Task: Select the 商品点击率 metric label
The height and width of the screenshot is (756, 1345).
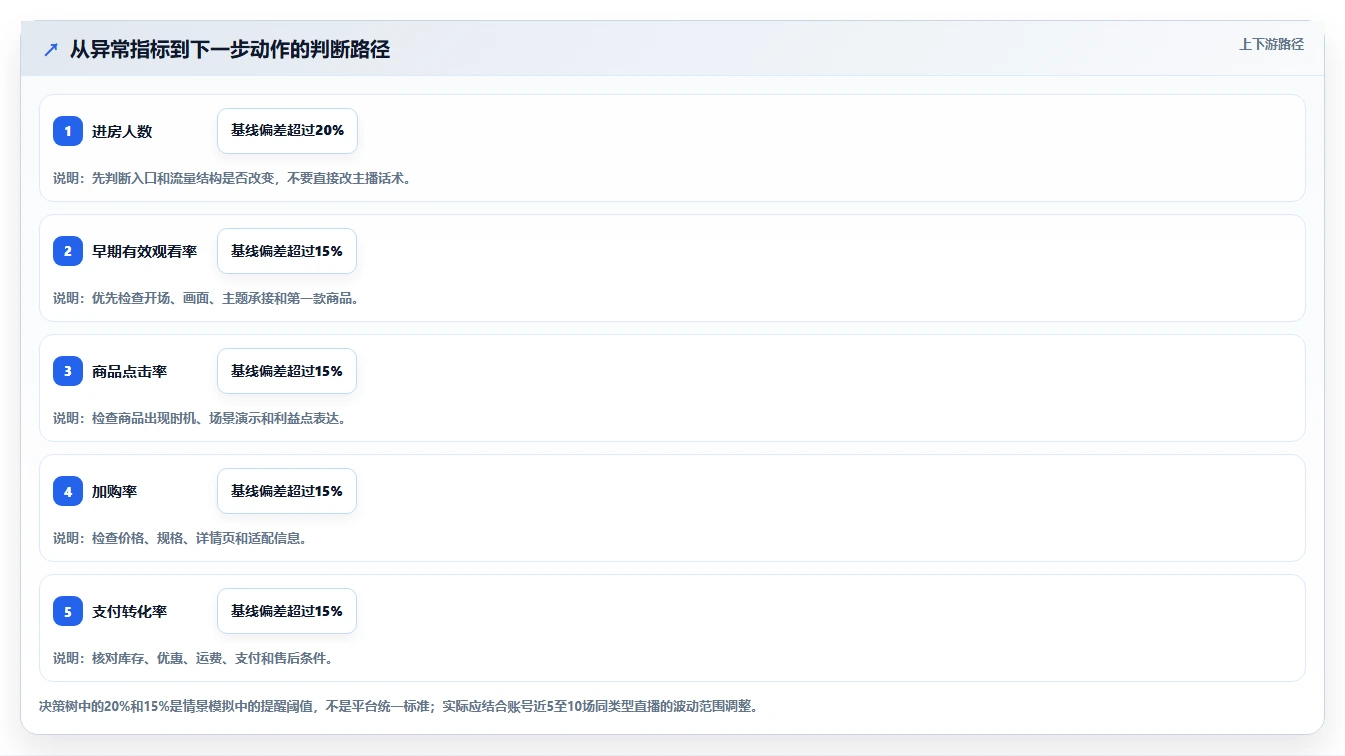Action: click(x=129, y=371)
